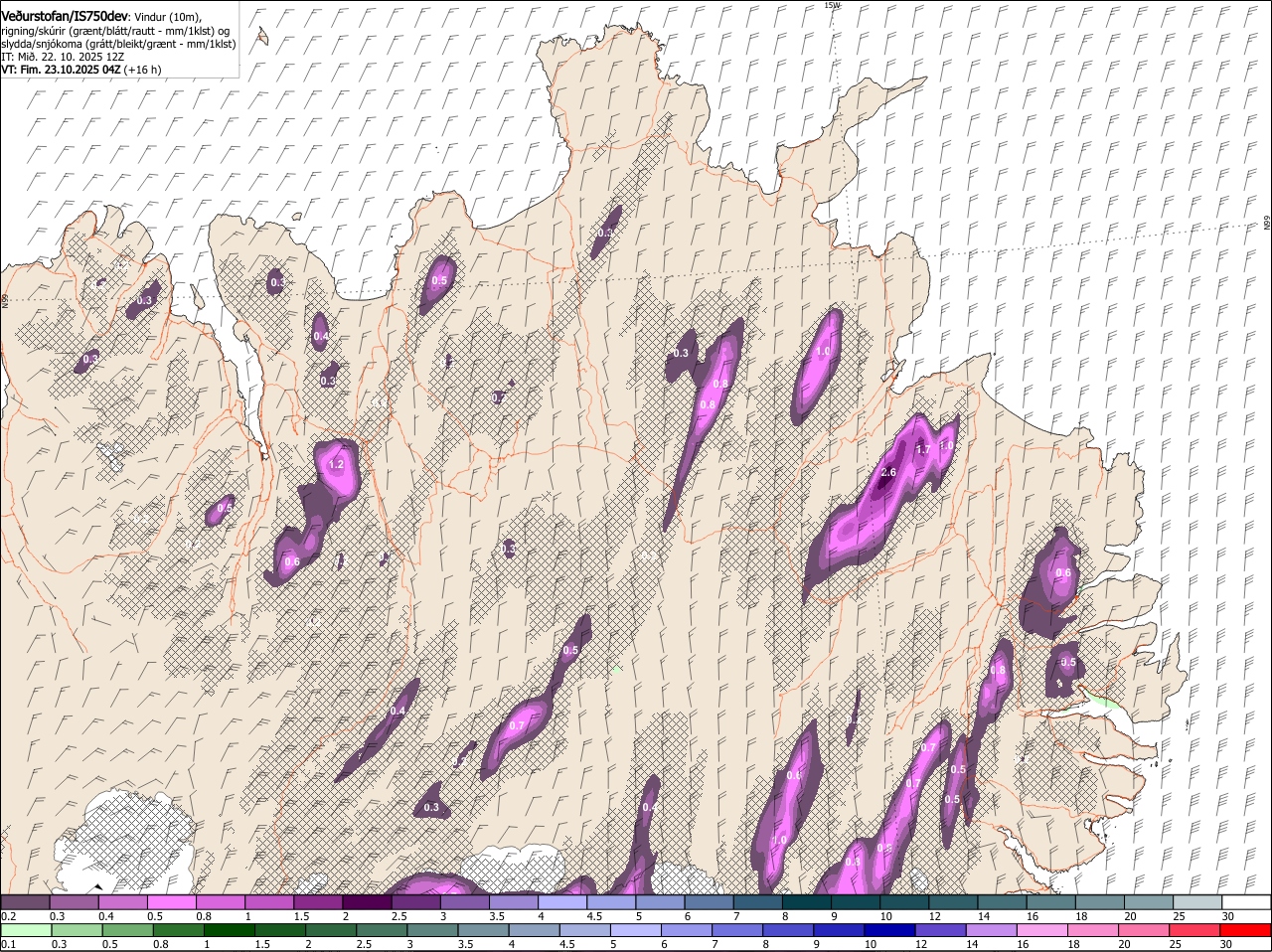Screen dimensions: 1272x952
Task: Select the upper legend bright pink 0.5–0.8 swatch
Action: click(x=172, y=901)
